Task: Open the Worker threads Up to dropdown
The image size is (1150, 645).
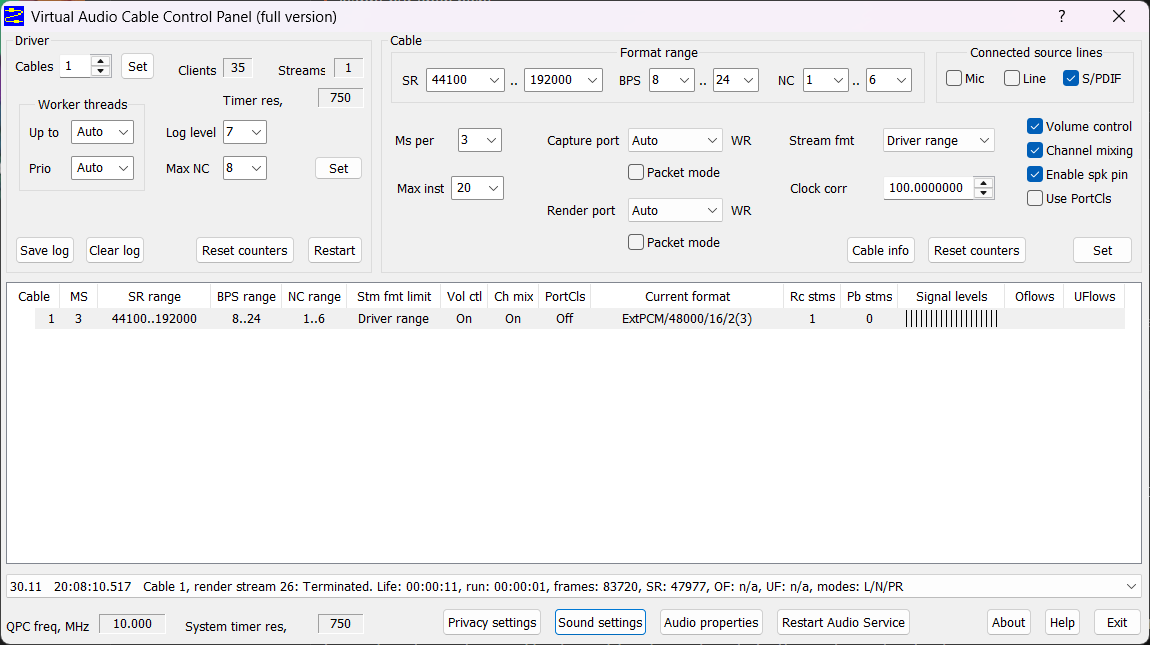Action: (x=102, y=132)
